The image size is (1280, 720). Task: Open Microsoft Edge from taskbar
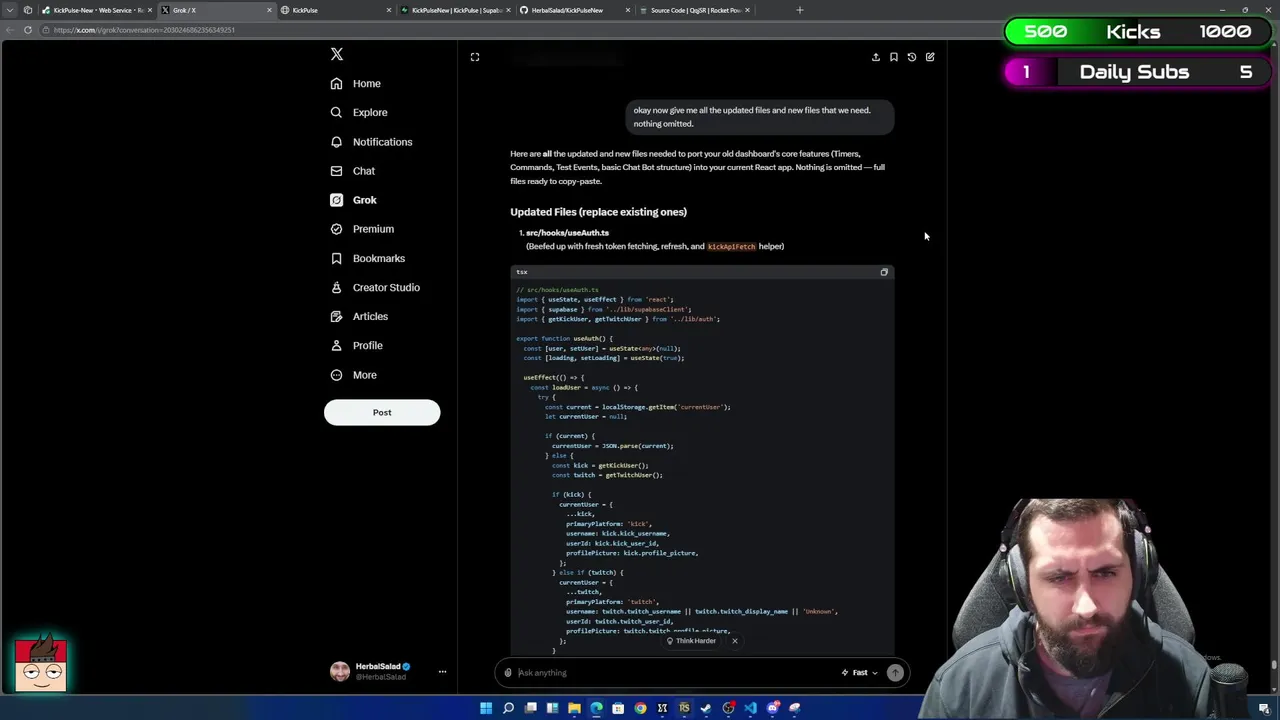pyautogui.click(x=596, y=708)
